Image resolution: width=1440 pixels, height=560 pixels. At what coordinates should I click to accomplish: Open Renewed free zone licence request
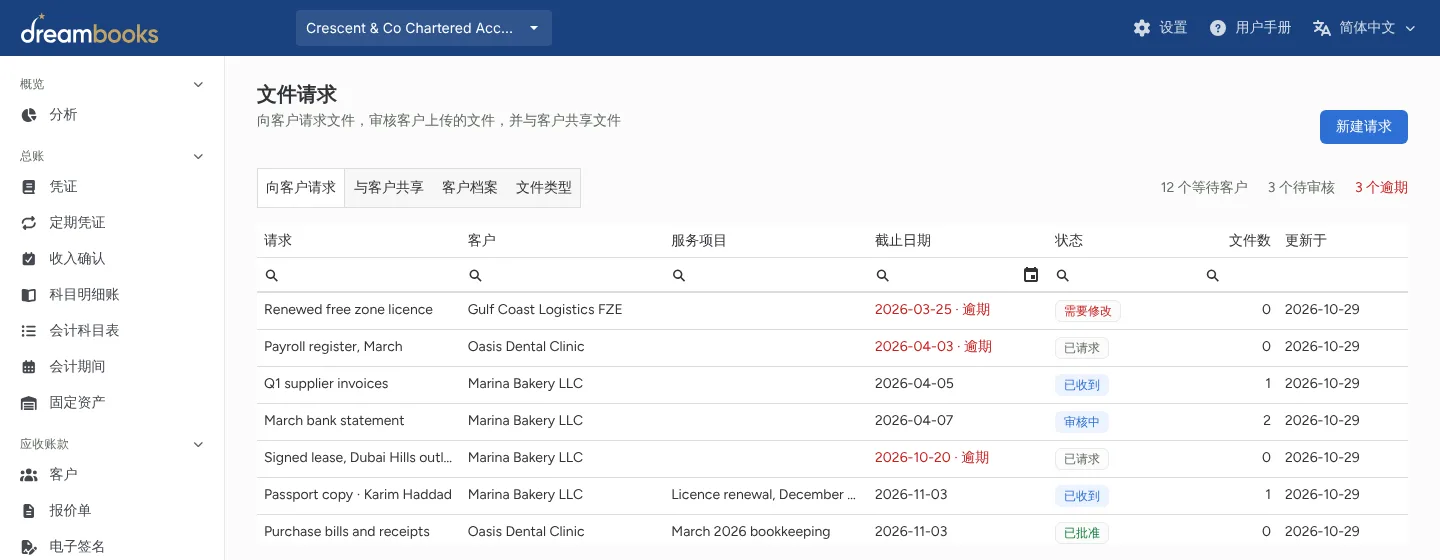click(x=348, y=310)
